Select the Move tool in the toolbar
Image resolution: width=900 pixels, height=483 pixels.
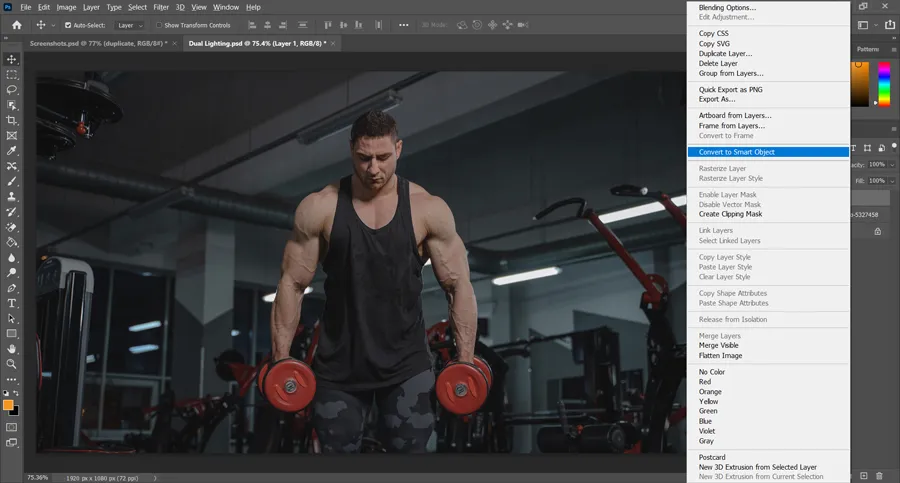pyautogui.click(x=12, y=59)
